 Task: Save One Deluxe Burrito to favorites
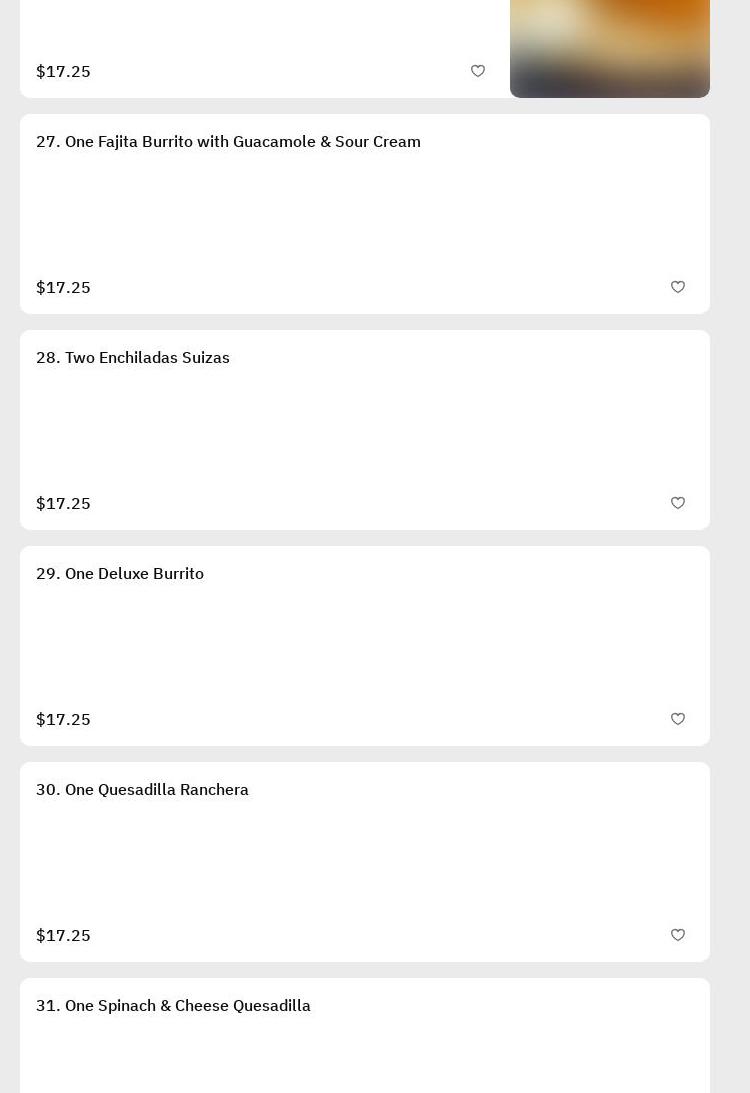click(x=678, y=719)
